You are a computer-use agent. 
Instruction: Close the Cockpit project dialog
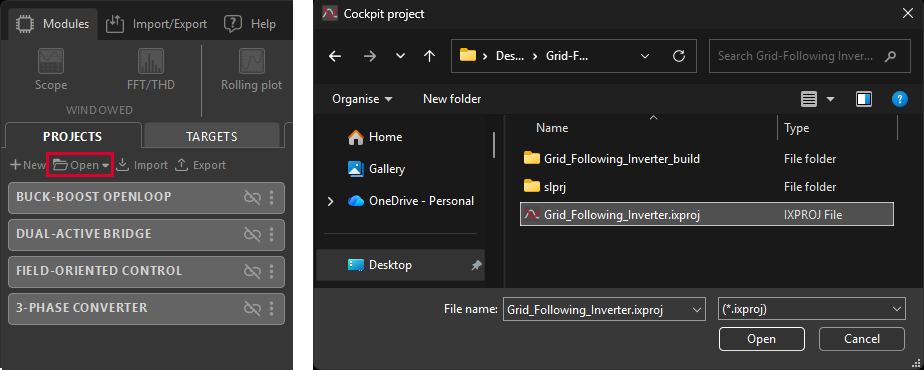pos(908,14)
